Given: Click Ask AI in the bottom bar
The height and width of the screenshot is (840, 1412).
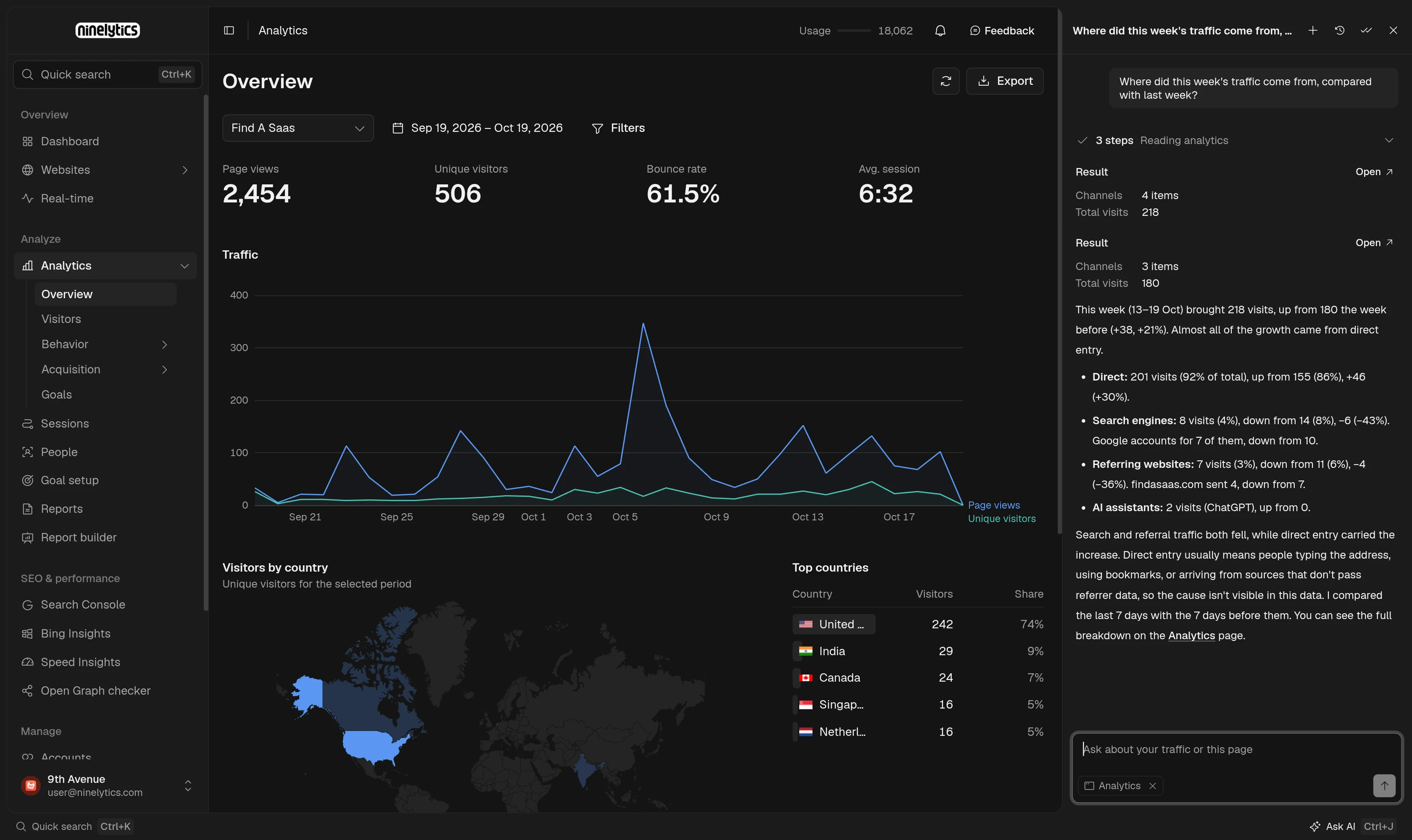Looking at the screenshot, I should pos(1352,827).
